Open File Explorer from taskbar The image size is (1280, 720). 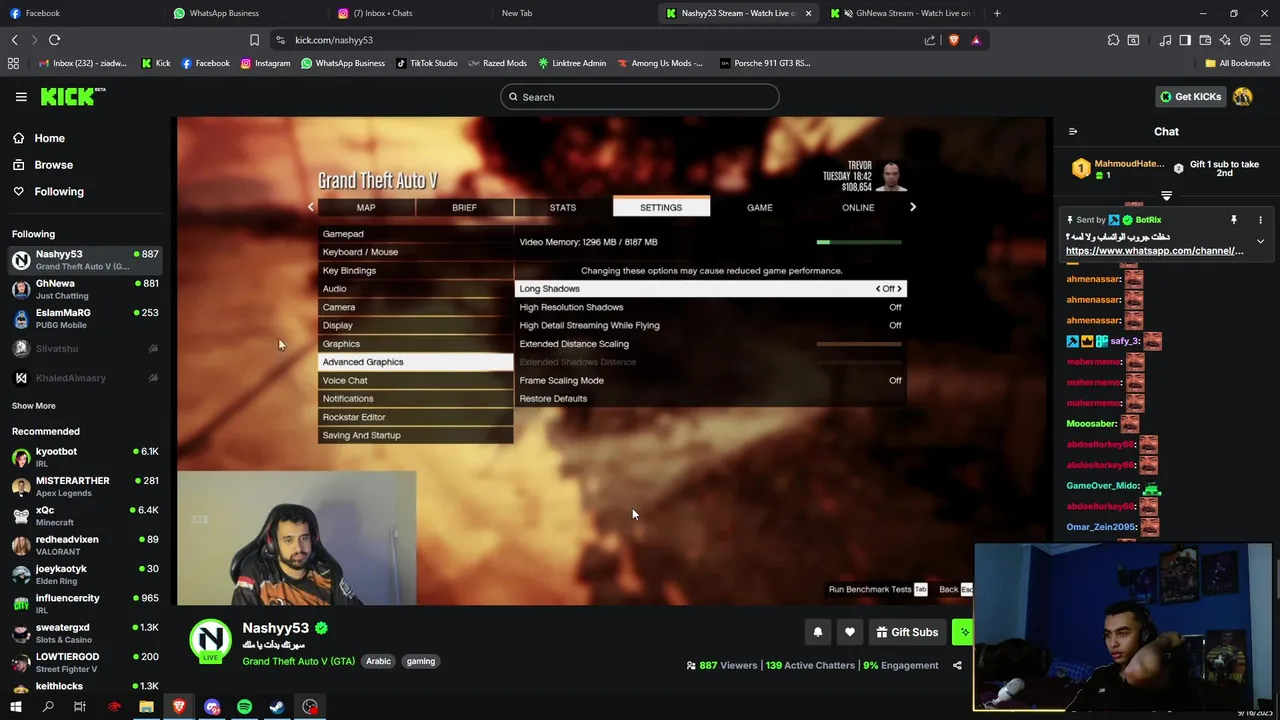coord(146,707)
